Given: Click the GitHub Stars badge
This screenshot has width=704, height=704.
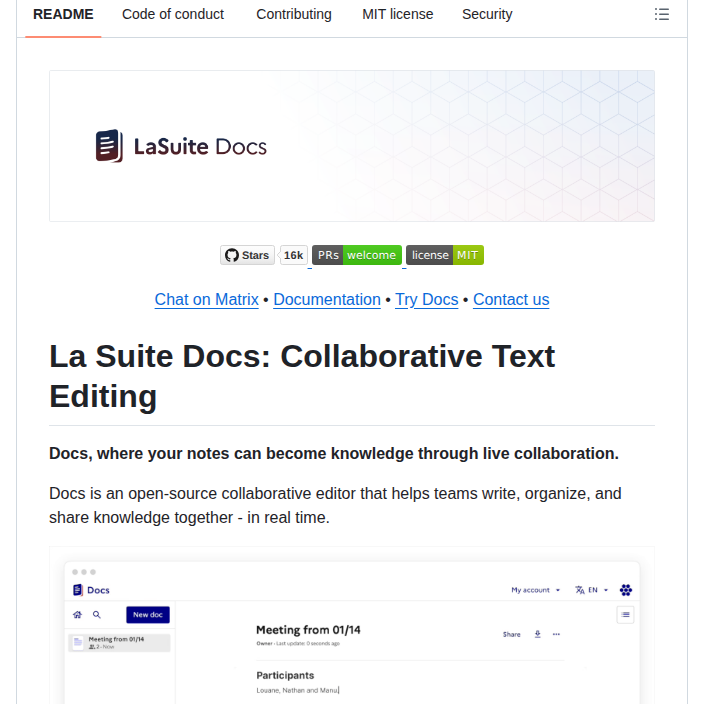Looking at the screenshot, I should [247, 255].
